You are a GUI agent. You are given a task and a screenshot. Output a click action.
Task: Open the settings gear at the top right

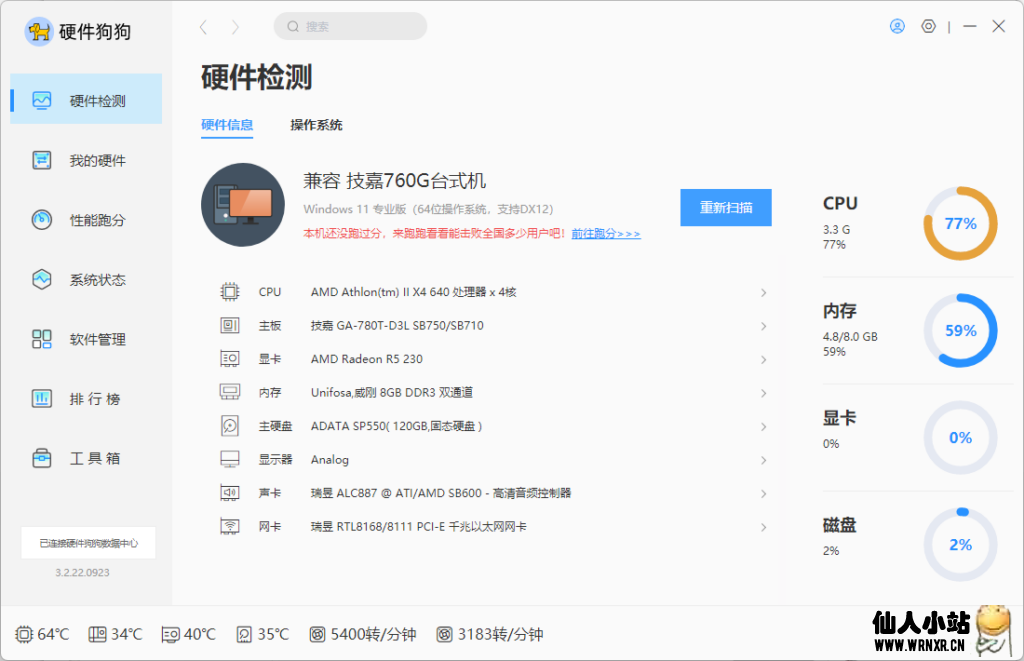930,26
